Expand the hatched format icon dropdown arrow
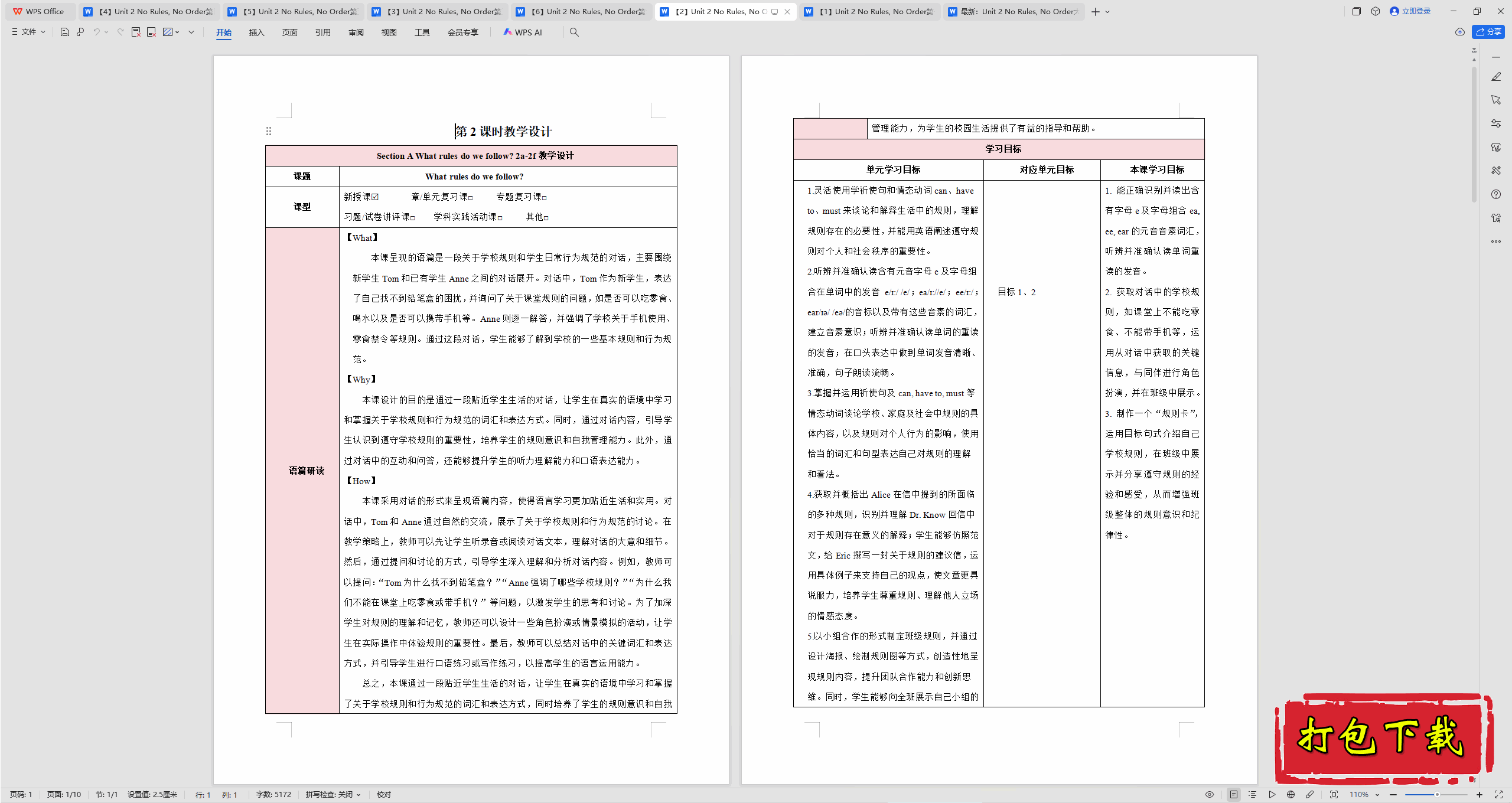Screen dimensions: 1512x803 pos(177,32)
